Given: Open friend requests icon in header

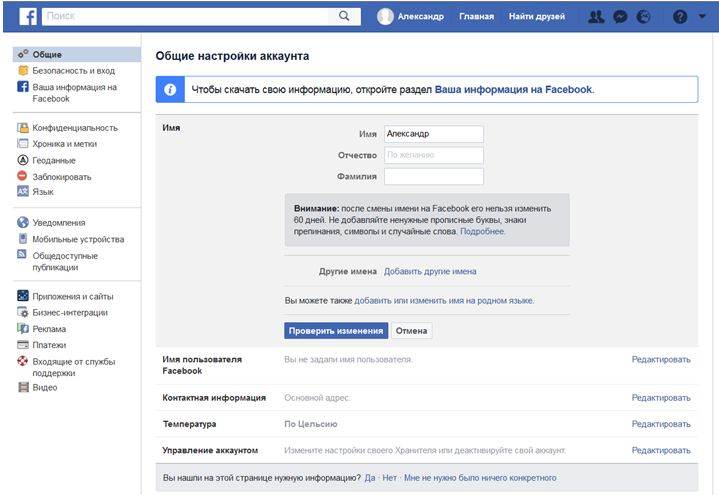Looking at the screenshot, I should 596,17.
